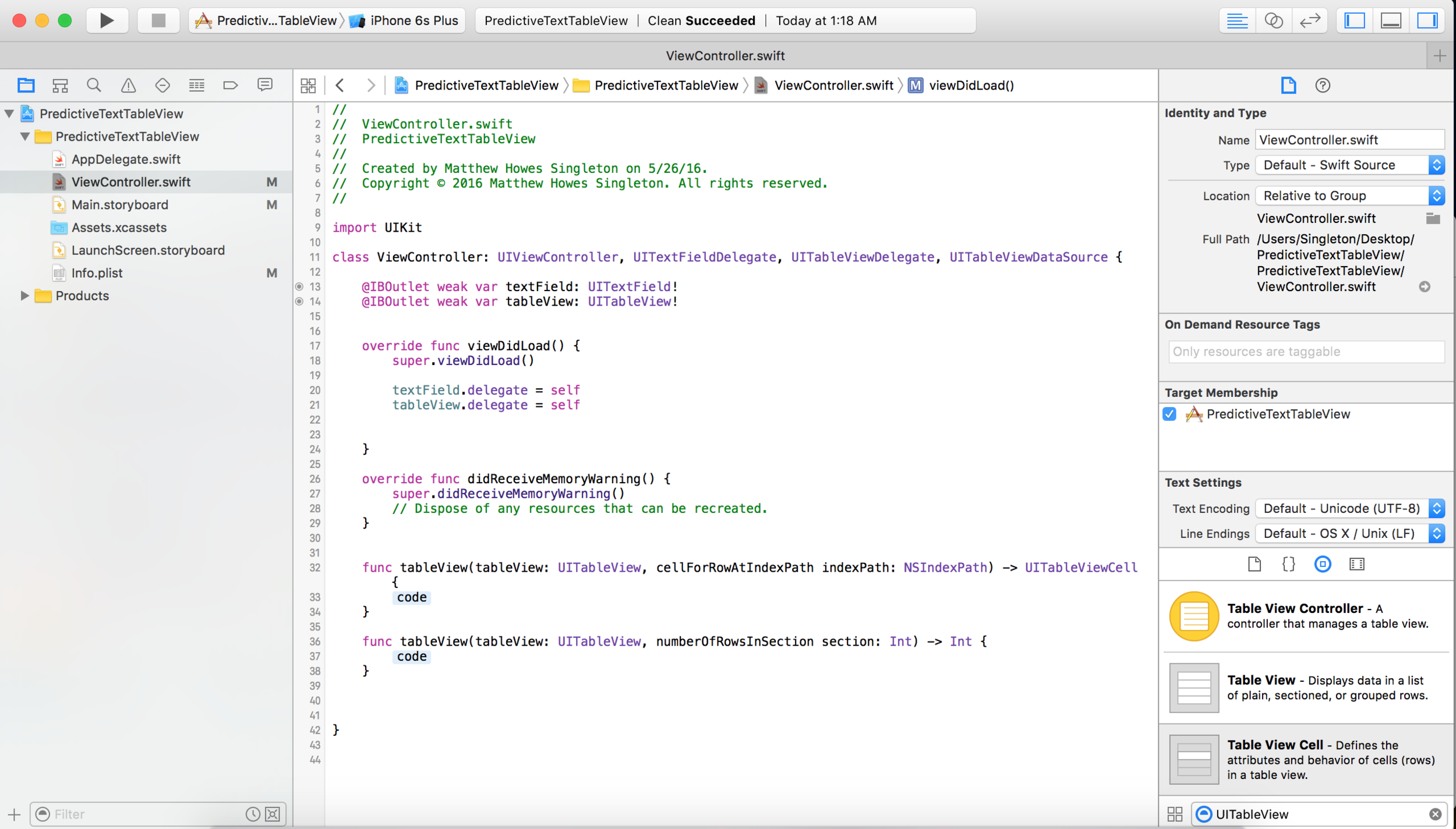Open the Line Endings dropdown
Screen dimensions: 1456x829
[1350, 533]
